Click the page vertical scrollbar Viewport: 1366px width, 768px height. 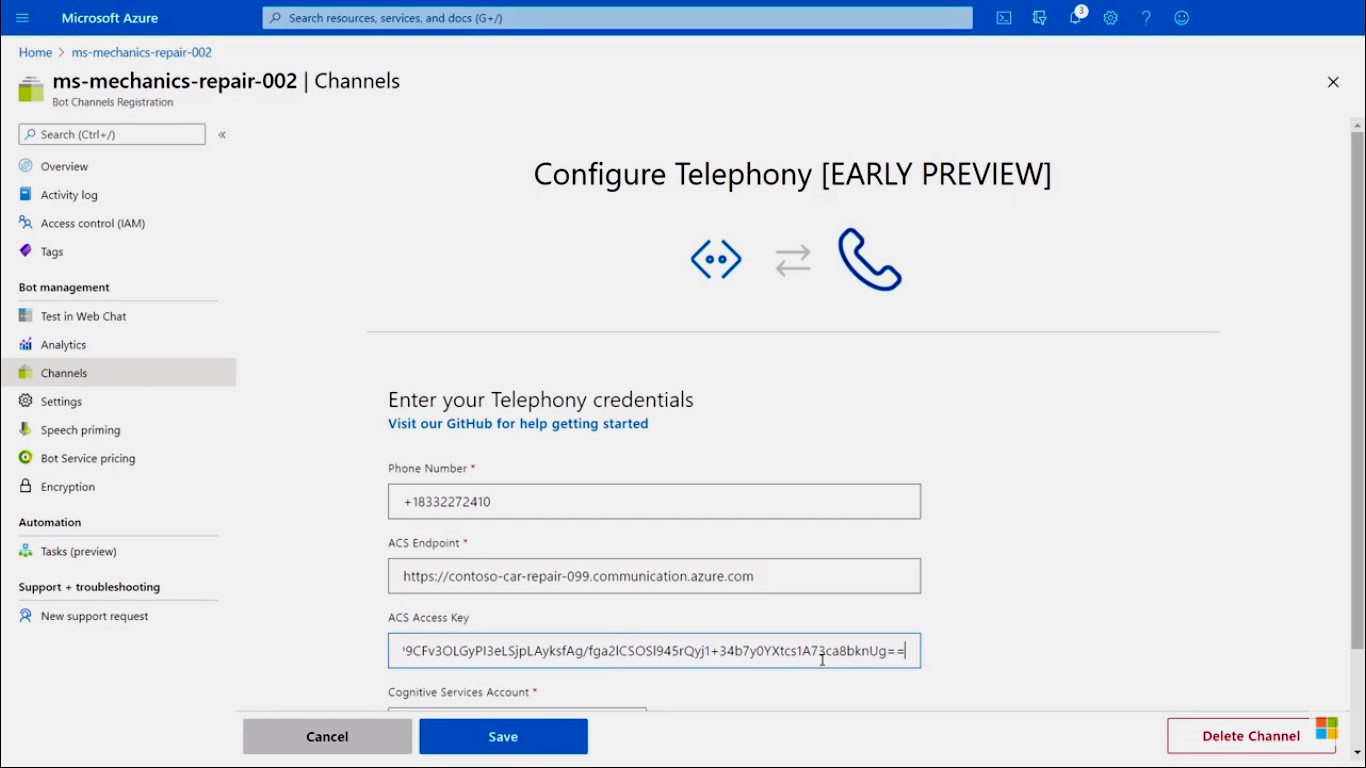pos(1357,390)
